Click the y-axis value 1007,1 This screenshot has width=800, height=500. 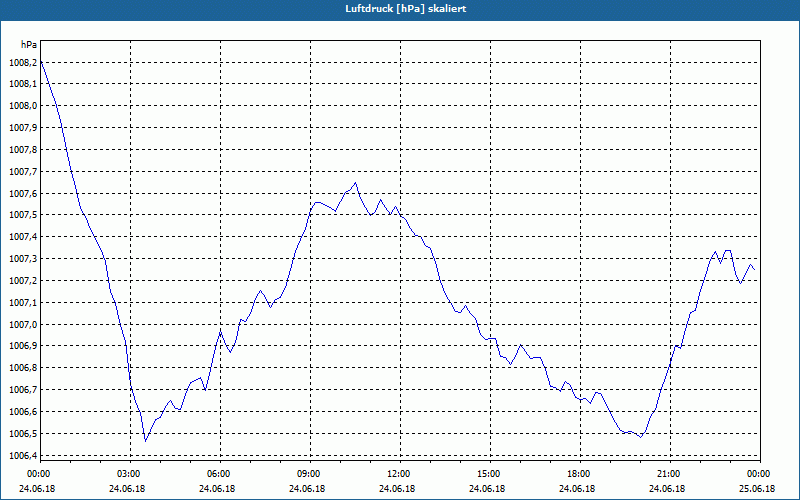[23, 303]
